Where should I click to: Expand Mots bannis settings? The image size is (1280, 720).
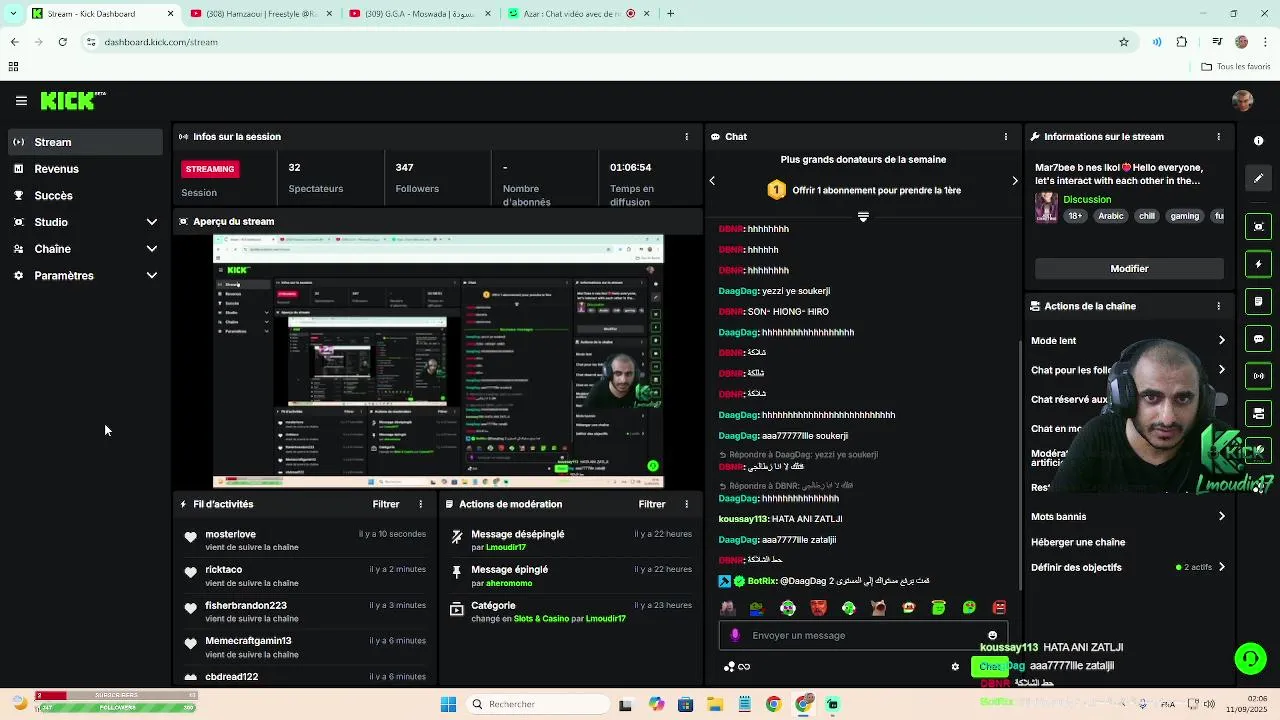1221,517
